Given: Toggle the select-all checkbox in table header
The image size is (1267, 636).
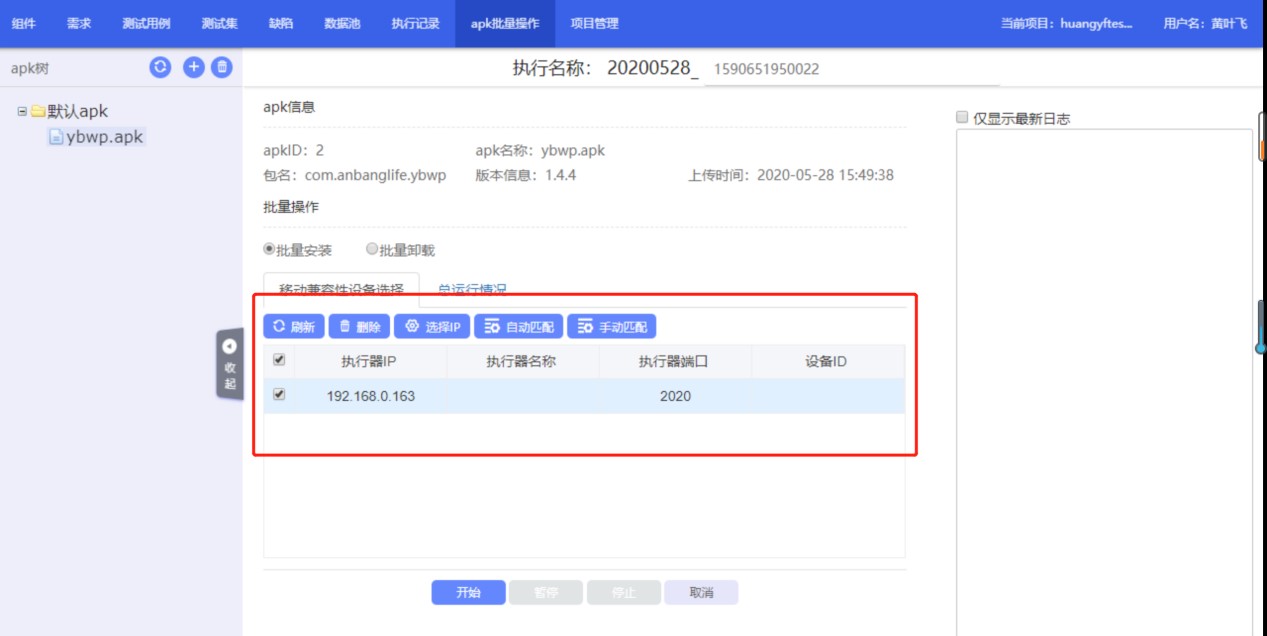Looking at the screenshot, I should (279, 360).
